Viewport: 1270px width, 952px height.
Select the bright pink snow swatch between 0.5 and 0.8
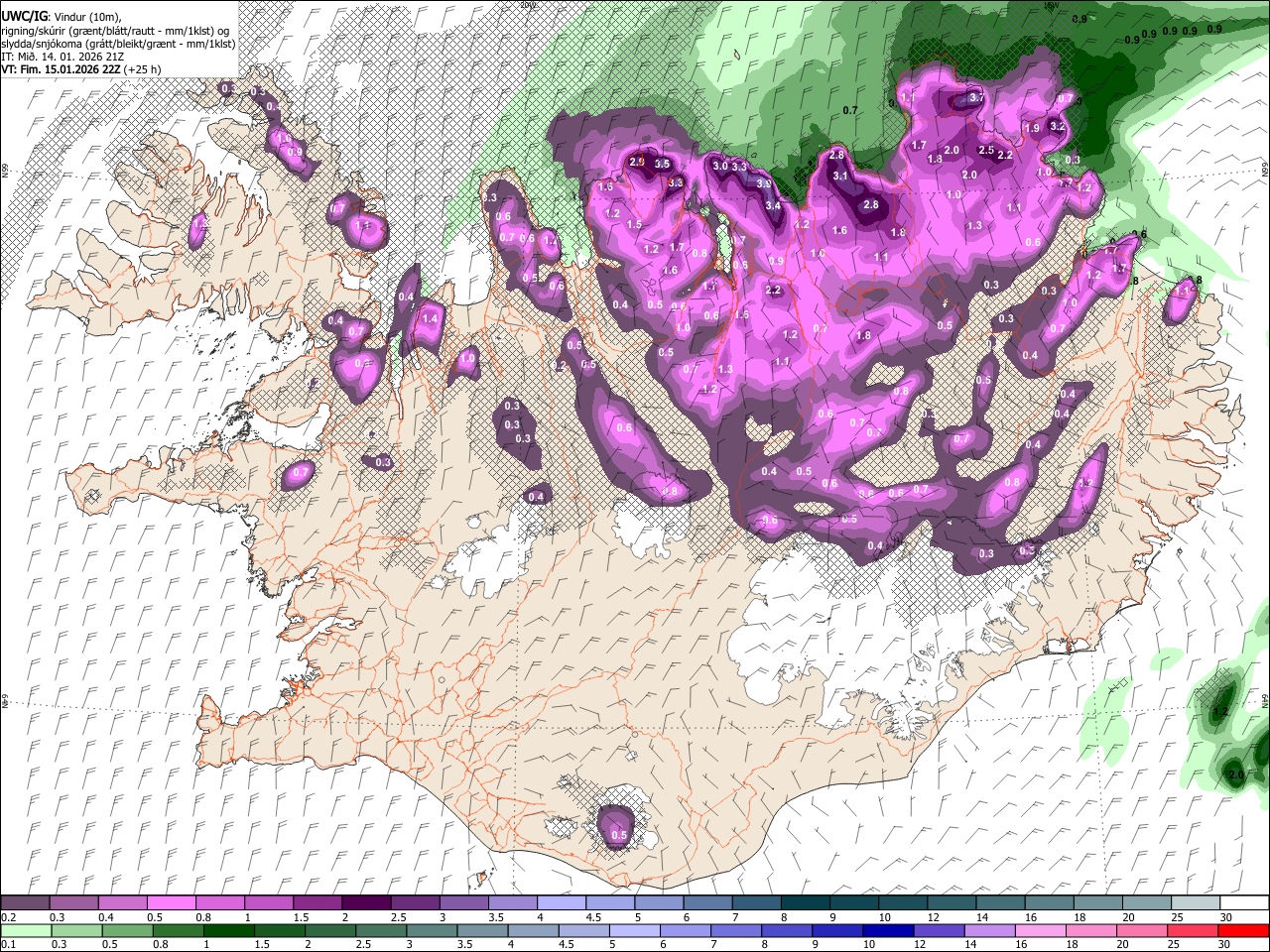(171, 903)
